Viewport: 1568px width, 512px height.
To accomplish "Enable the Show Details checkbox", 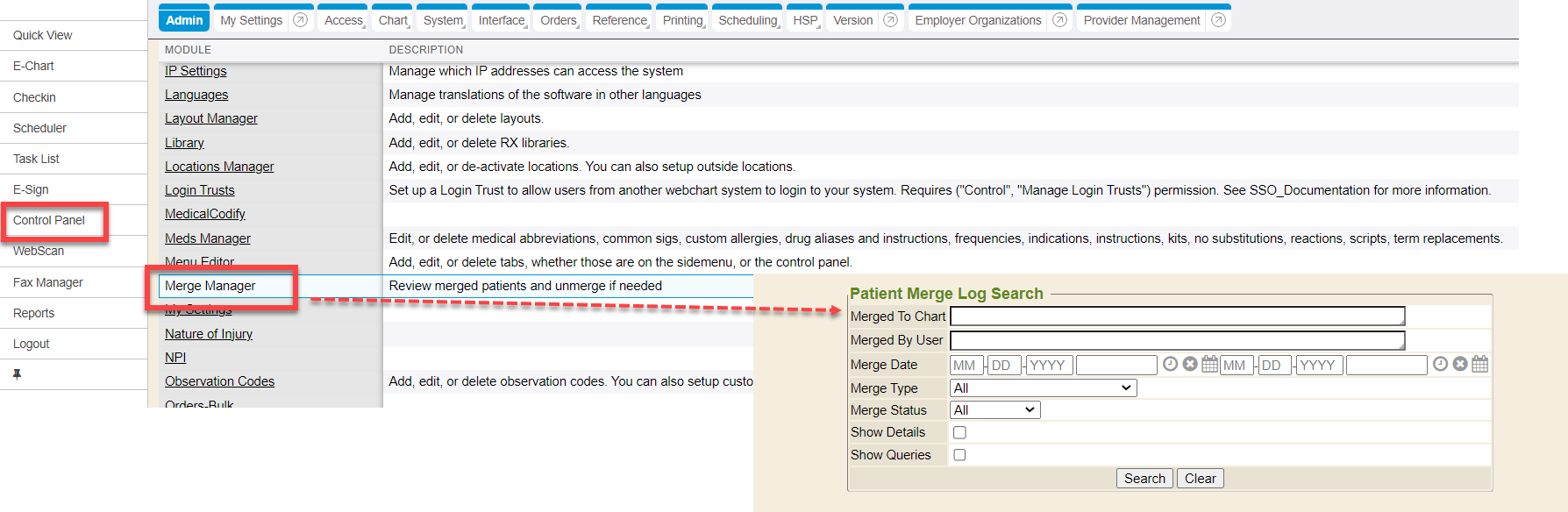I will coord(959,432).
